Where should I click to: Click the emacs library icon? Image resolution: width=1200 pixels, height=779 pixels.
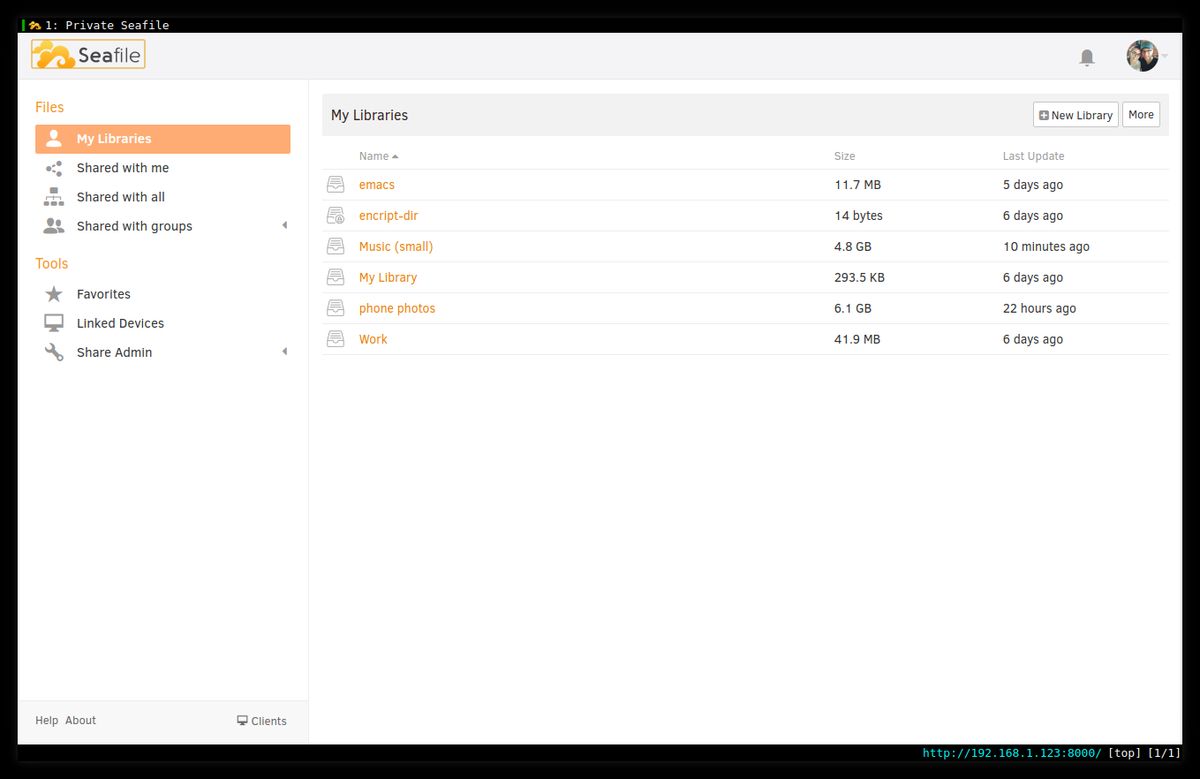tap(336, 185)
